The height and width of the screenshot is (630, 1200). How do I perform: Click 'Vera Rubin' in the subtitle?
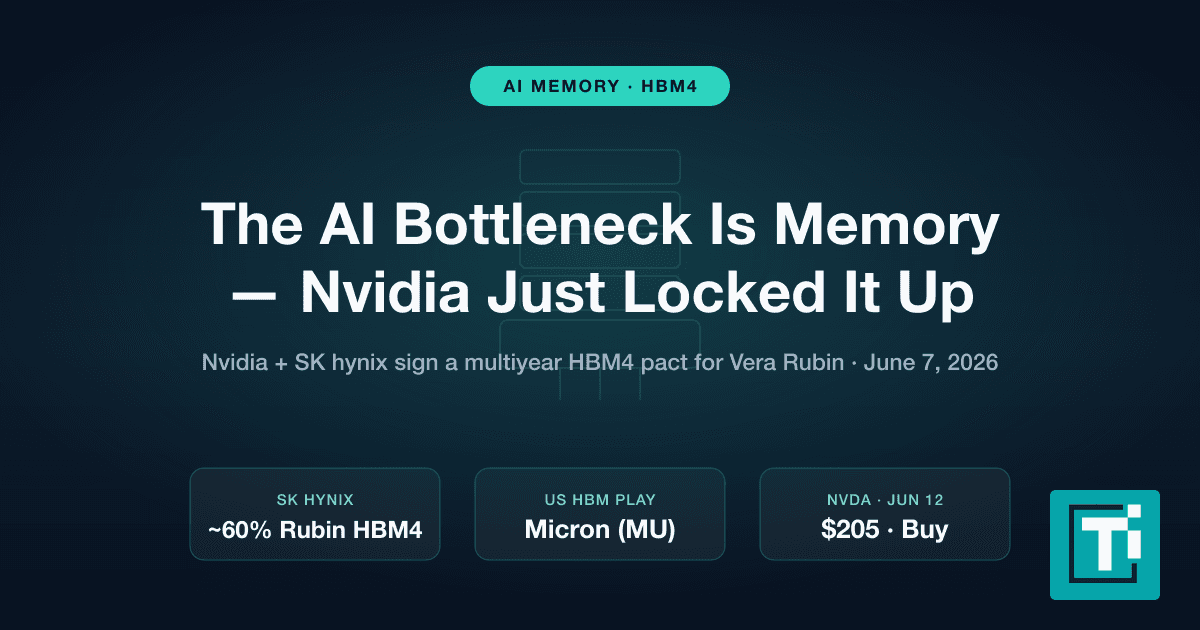[x=788, y=362]
